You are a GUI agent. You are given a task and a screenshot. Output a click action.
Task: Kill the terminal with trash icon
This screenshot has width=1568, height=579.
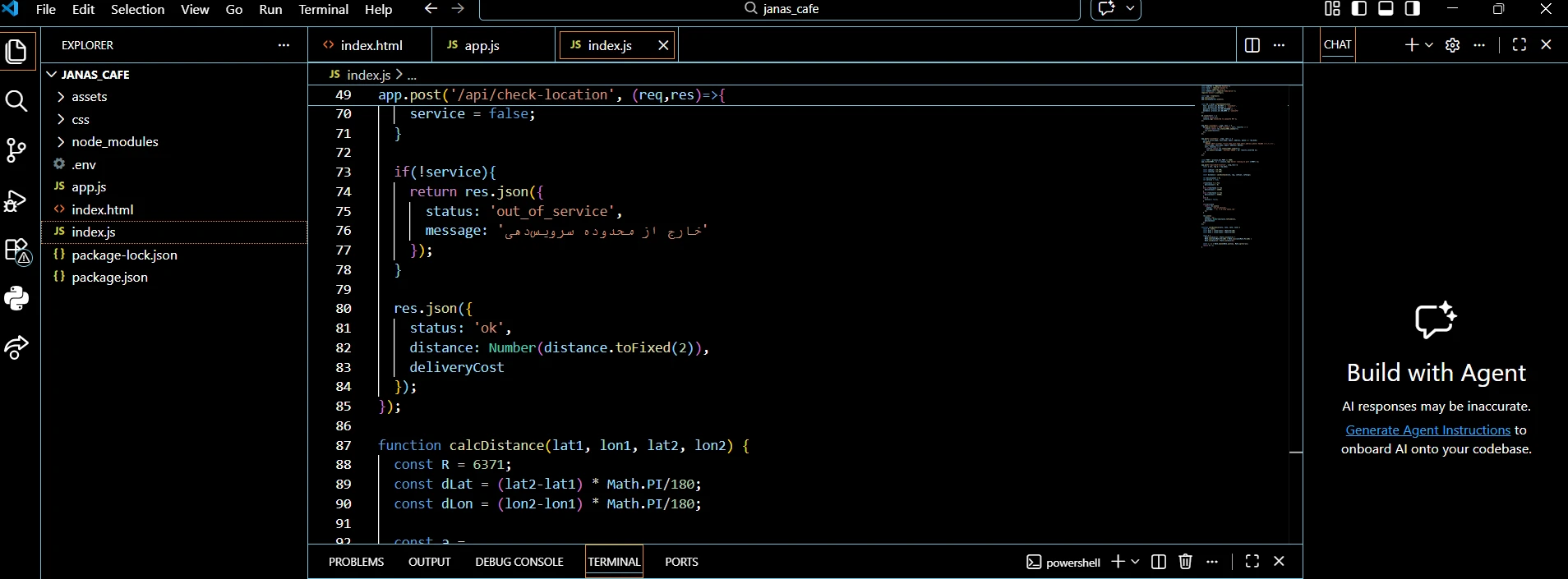coord(1185,562)
